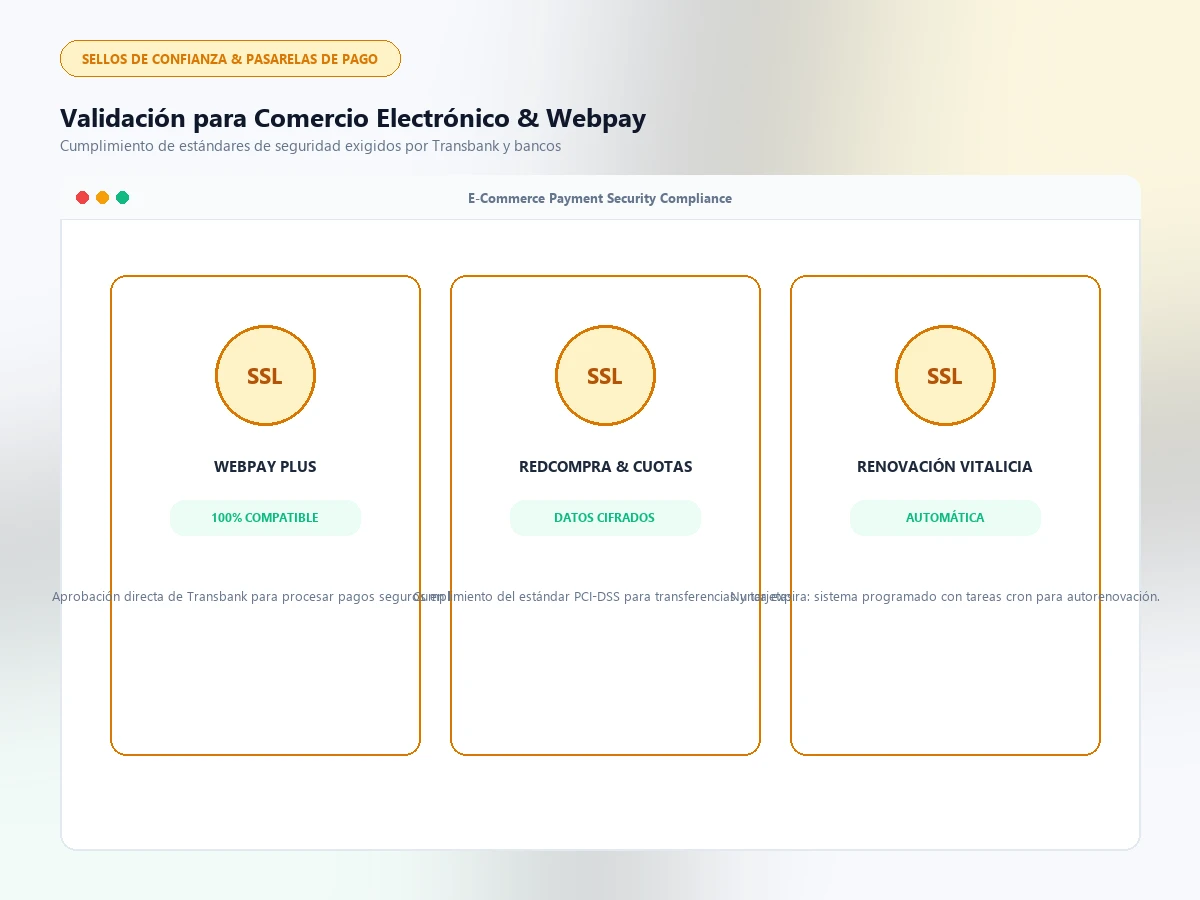The image size is (1200, 900).
Task: Click the E-Commerce Payment Security Compliance title
Action: (x=600, y=198)
